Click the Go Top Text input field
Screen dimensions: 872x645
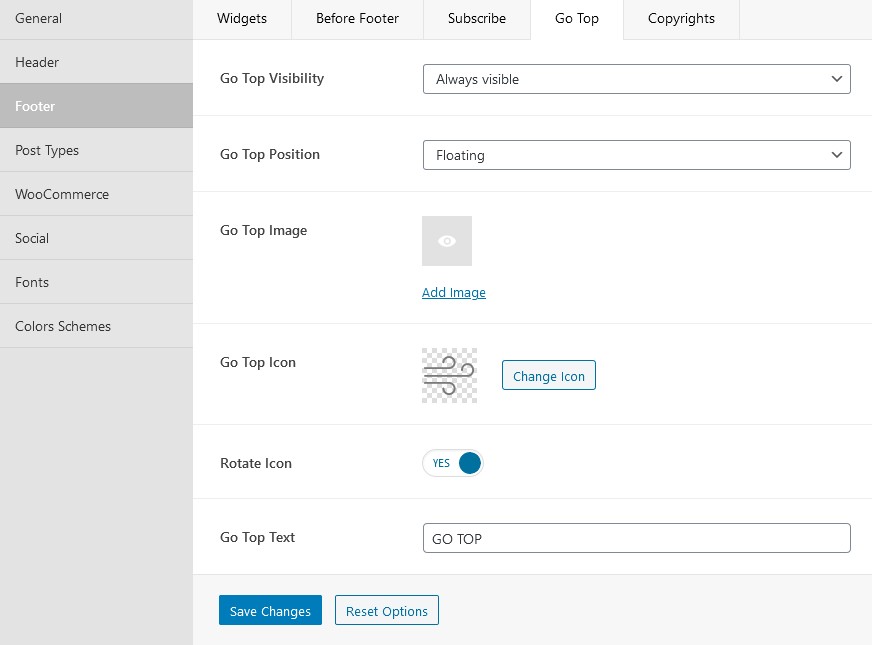point(637,538)
